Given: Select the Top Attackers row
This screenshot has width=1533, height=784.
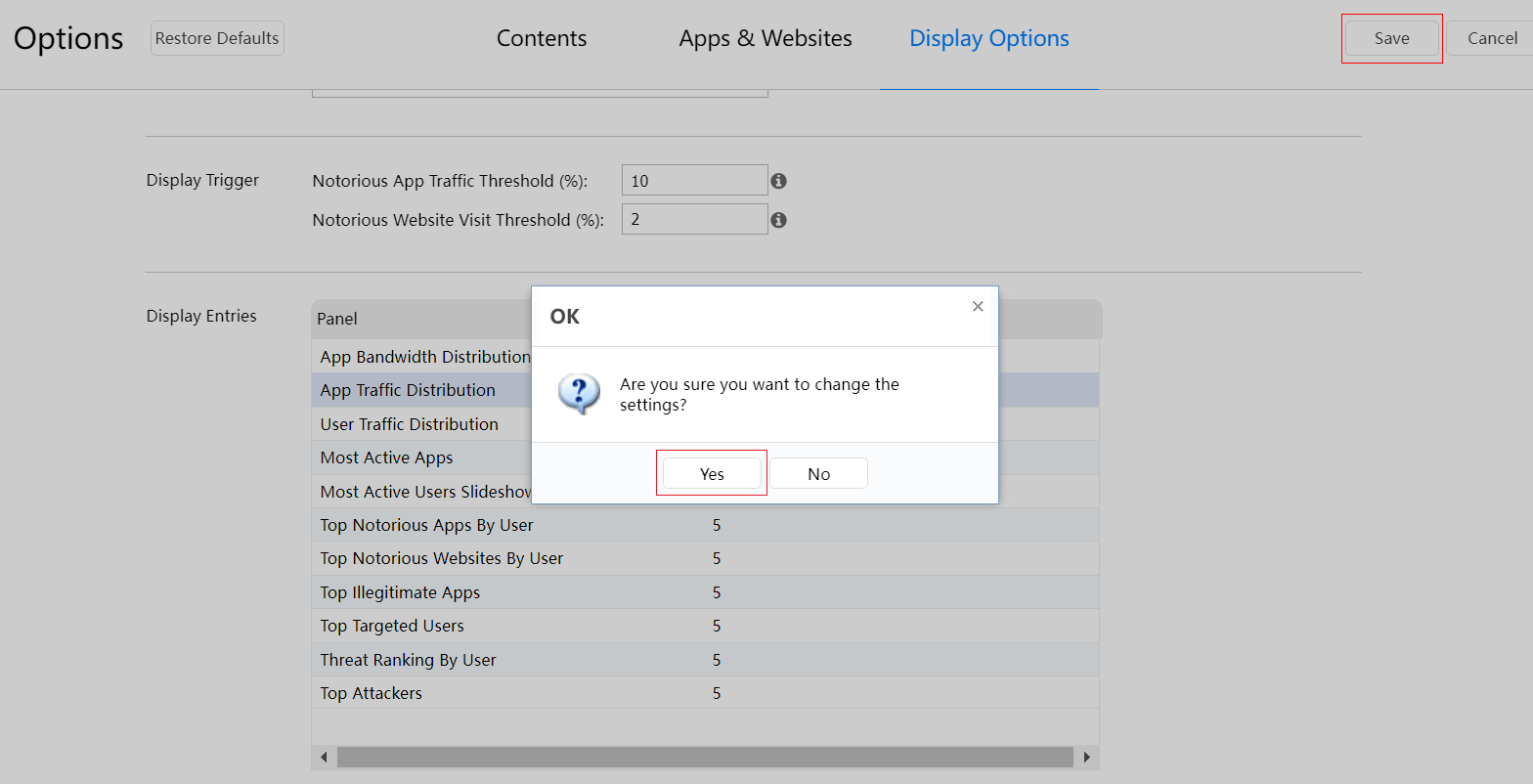Looking at the screenshot, I should 372,693.
